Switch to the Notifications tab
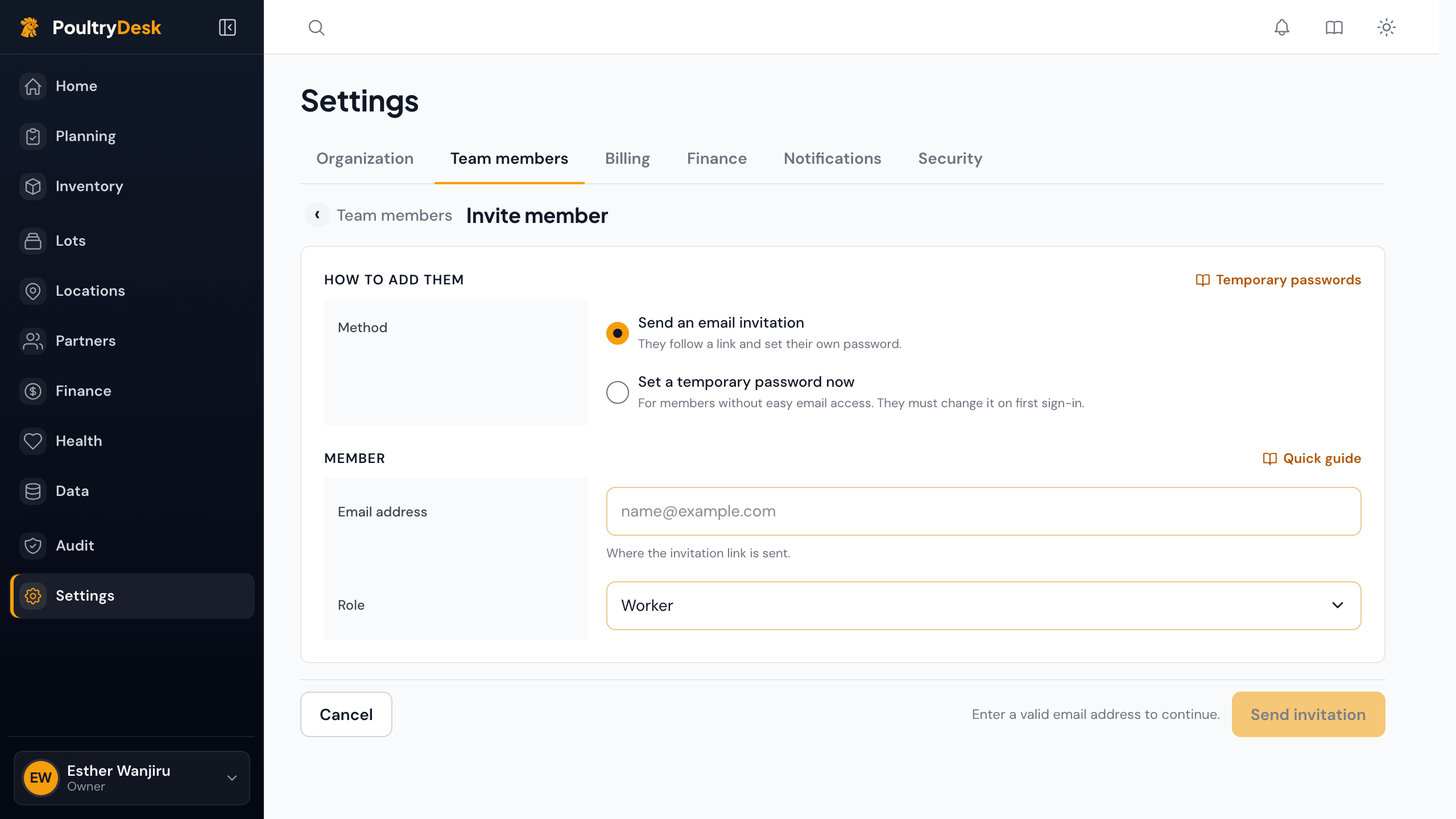This screenshot has width=1456, height=819. click(x=832, y=159)
